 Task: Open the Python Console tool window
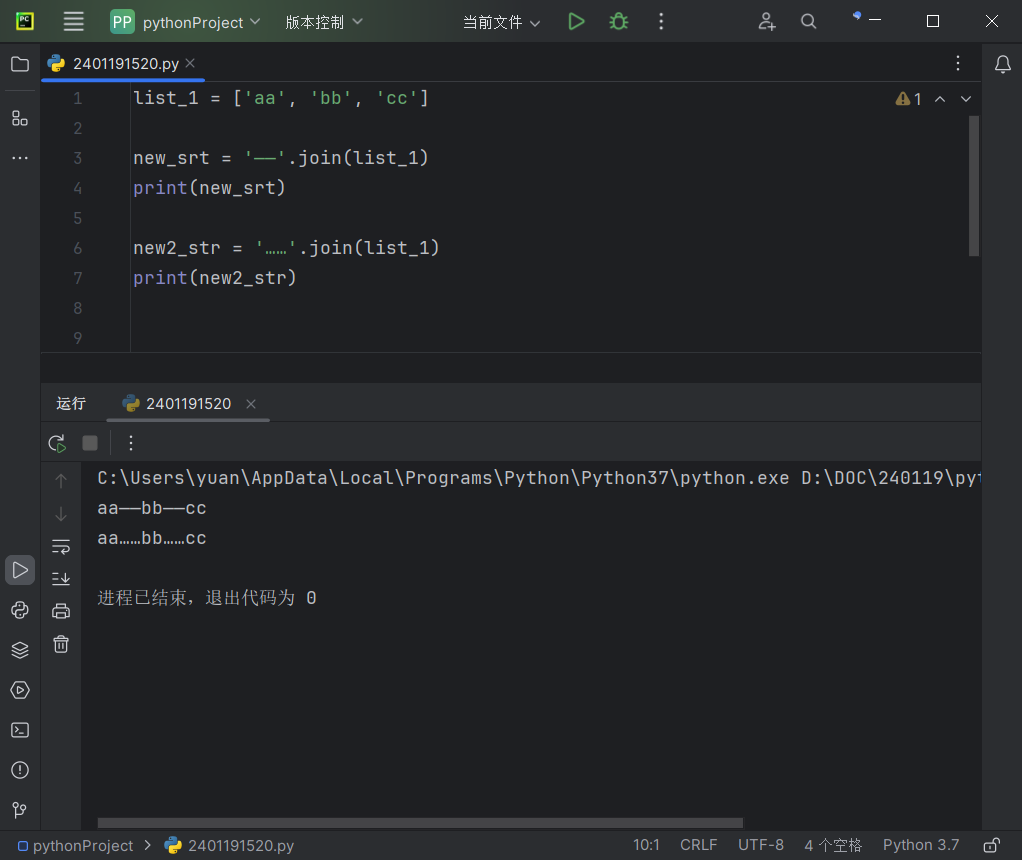click(x=20, y=610)
